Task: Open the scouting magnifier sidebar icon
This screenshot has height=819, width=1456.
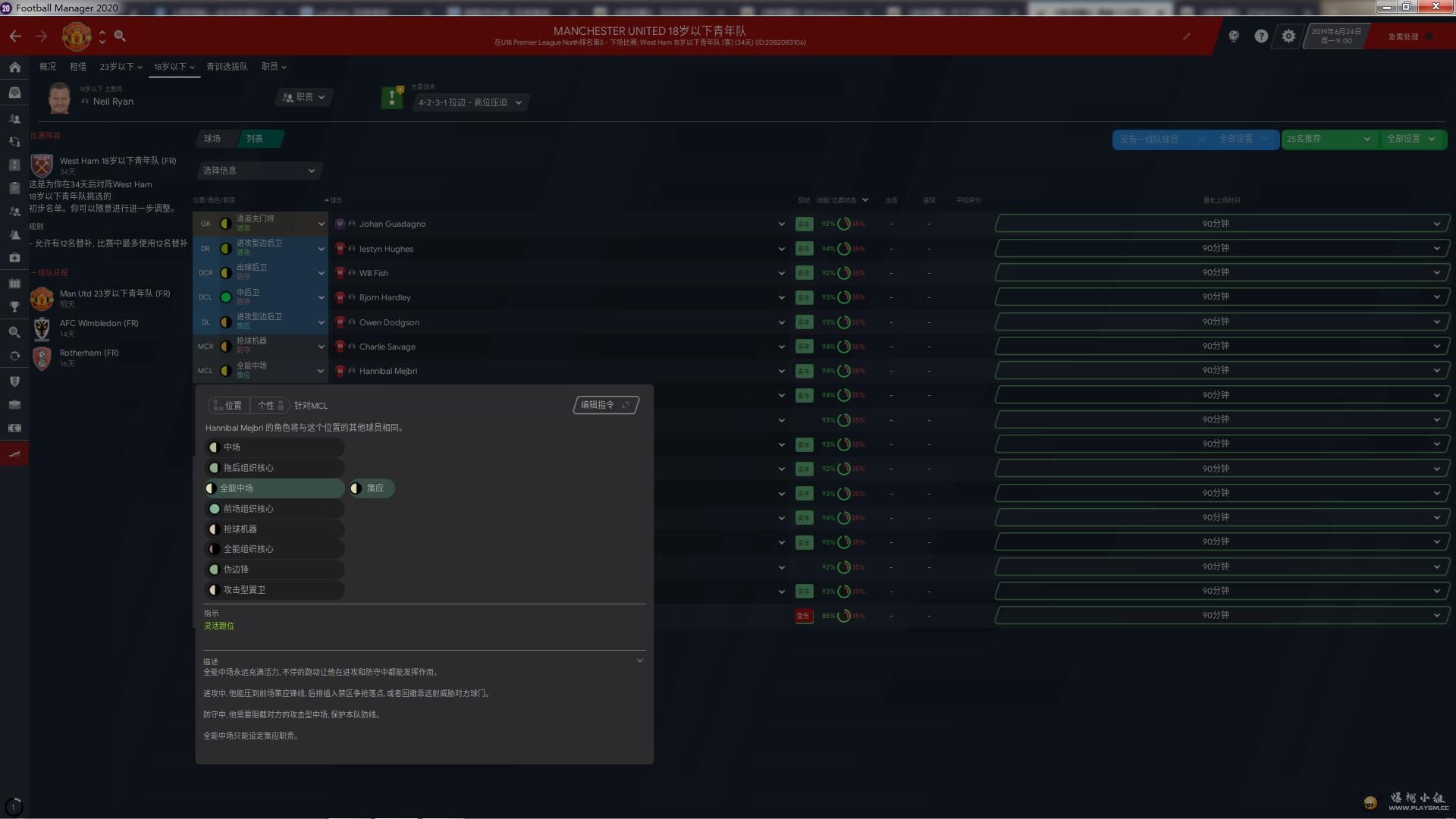Action: pos(14,332)
